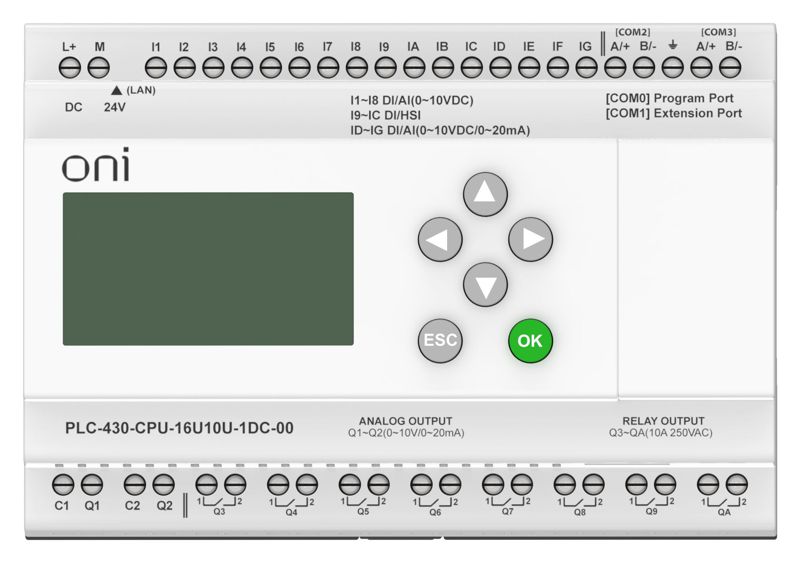Image resolution: width=800 pixels, height=563 pixels.
Task: Click the IG input terminal screw
Action: 585,68
